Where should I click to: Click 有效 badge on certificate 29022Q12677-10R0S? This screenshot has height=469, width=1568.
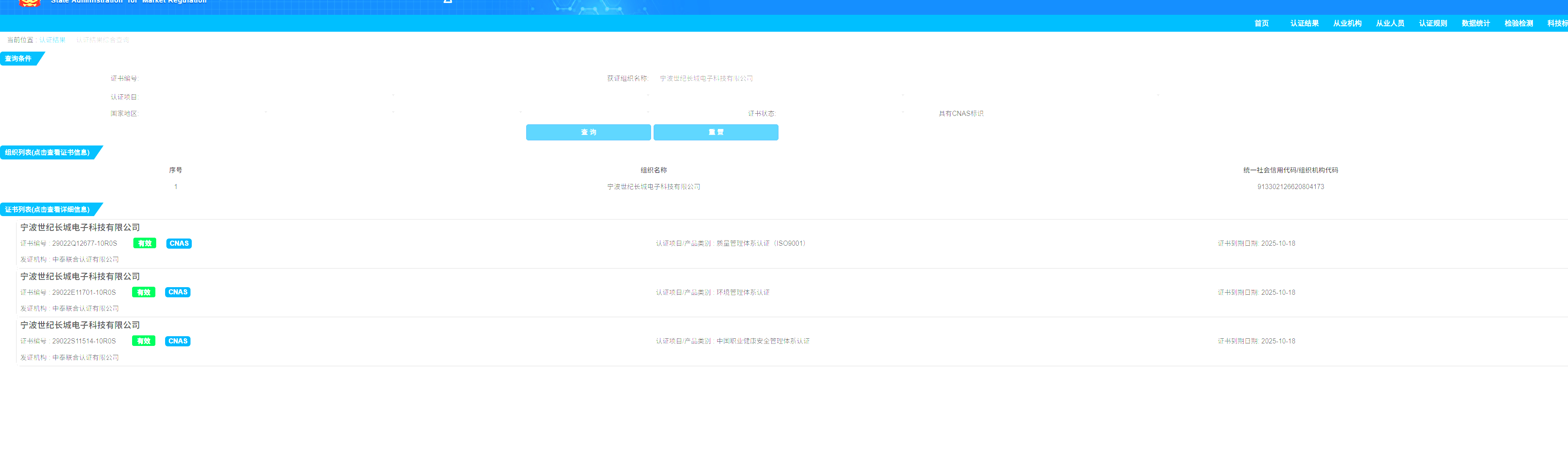[x=144, y=243]
